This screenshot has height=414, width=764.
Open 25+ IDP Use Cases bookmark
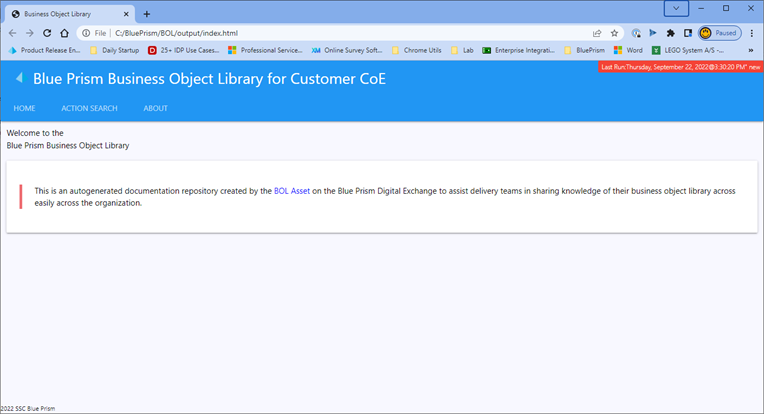click(184, 50)
